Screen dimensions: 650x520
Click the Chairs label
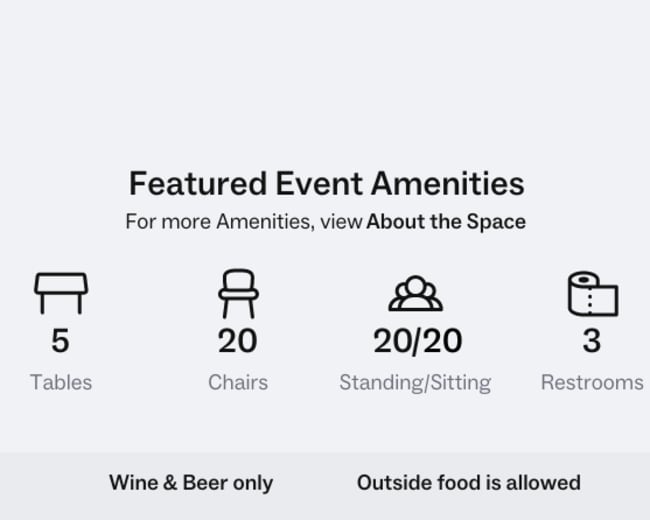[238, 382]
